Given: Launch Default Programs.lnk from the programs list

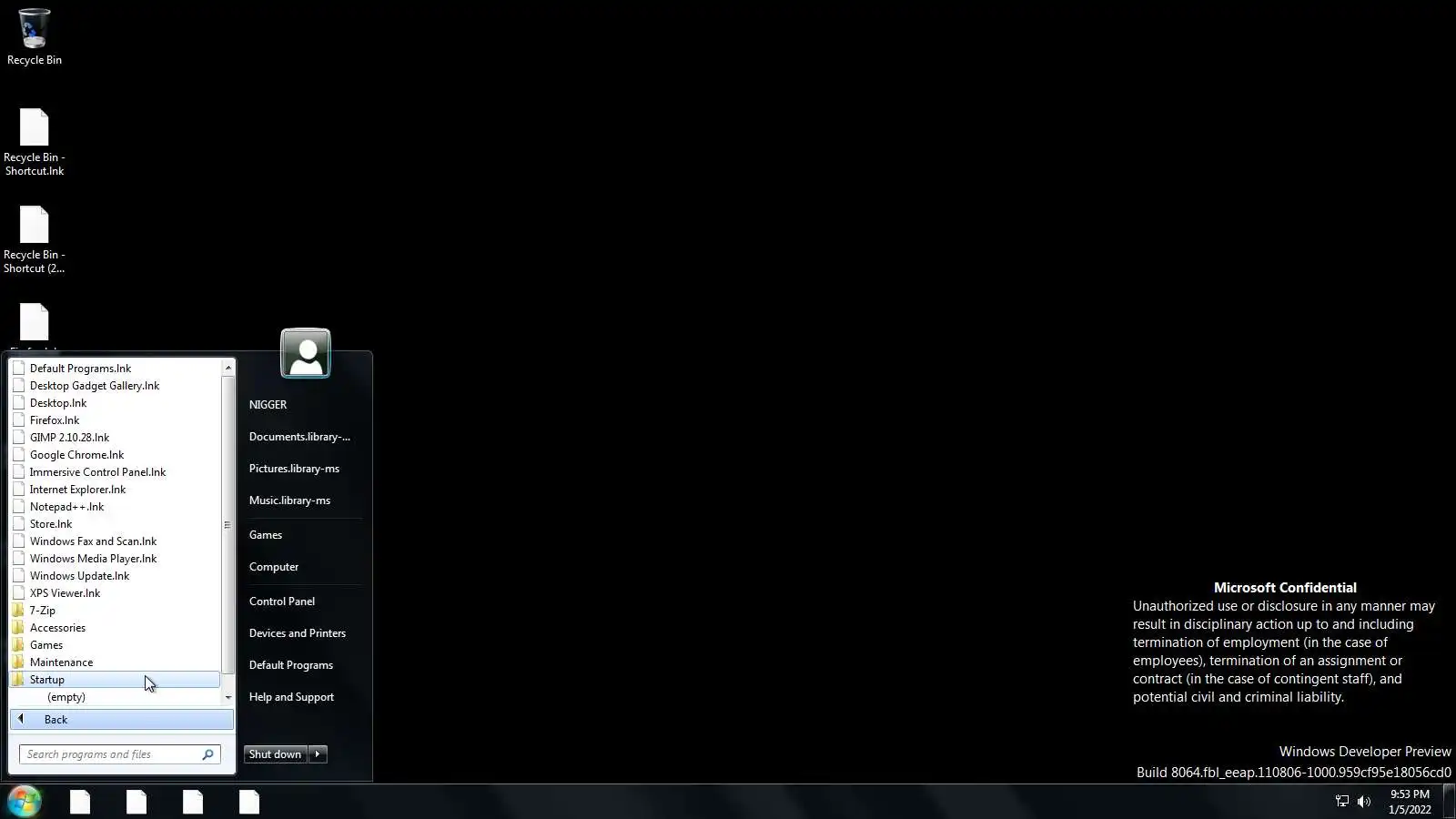Looking at the screenshot, I should pyautogui.click(x=116, y=369).
